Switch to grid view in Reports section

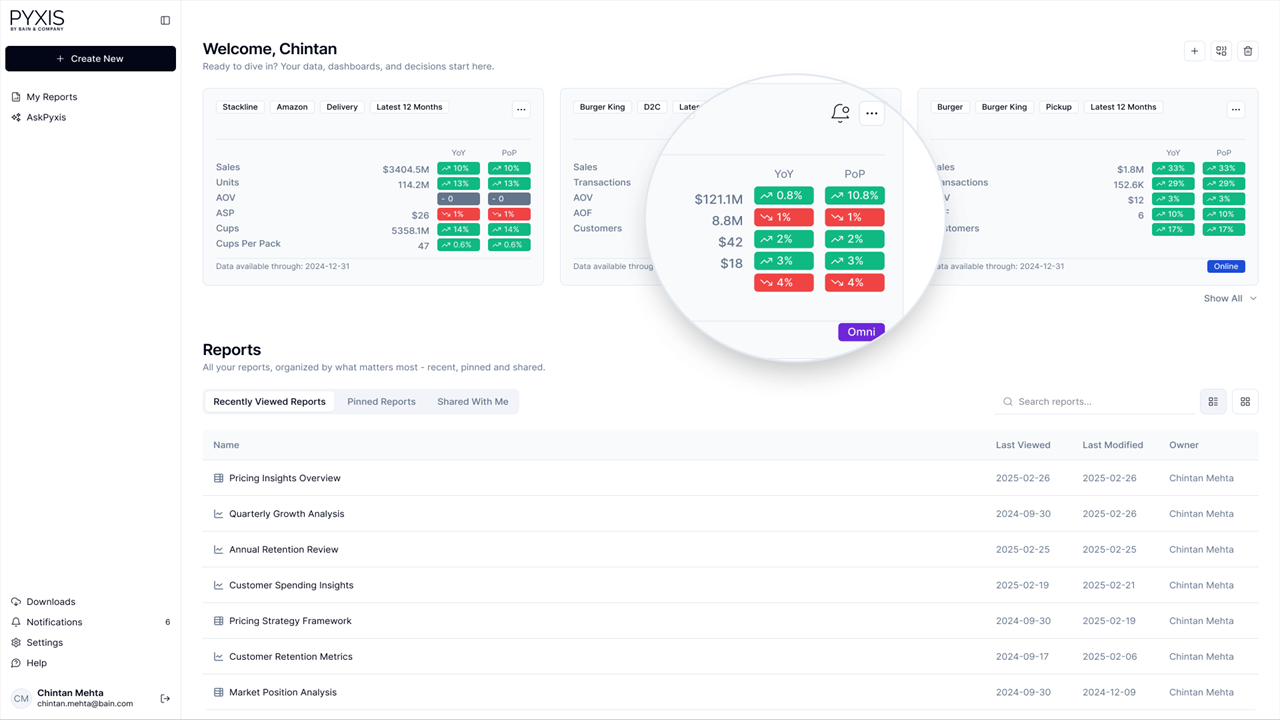coord(1245,401)
